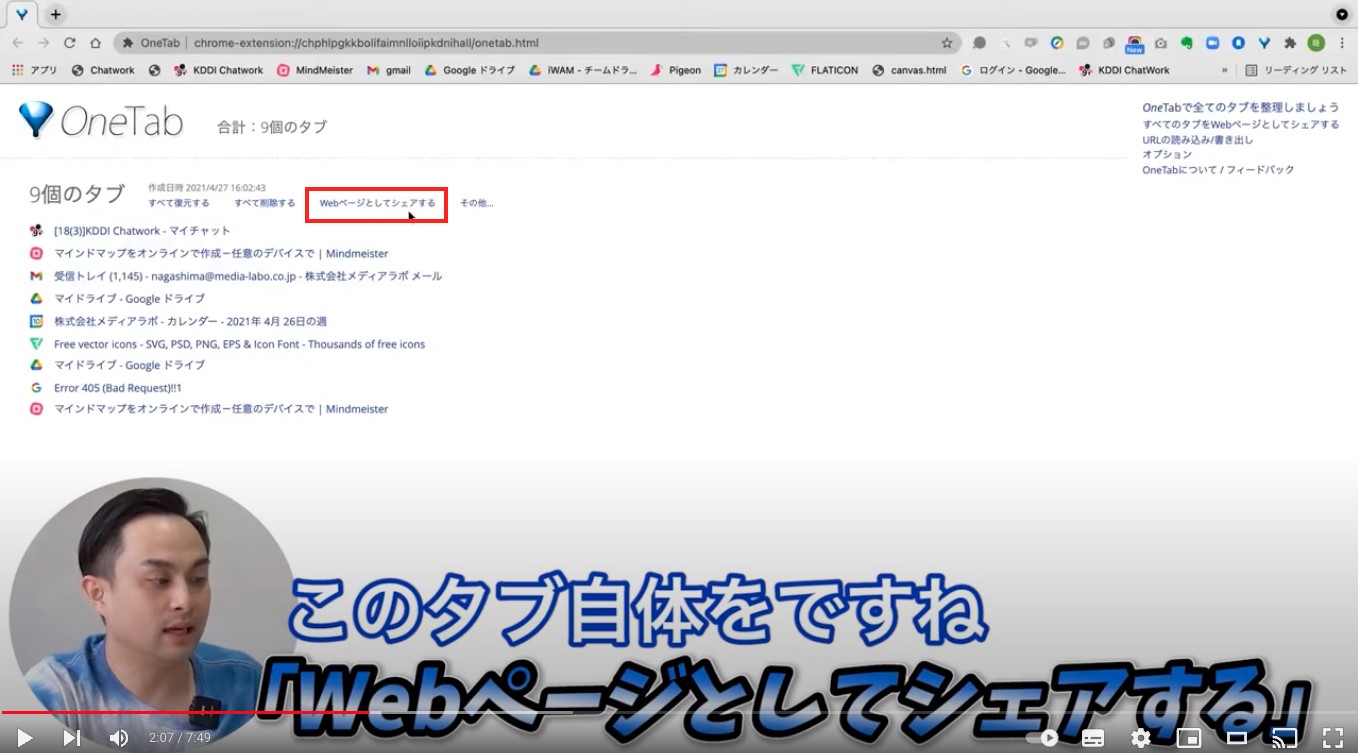Click the browser forward arrow
Image resolution: width=1358 pixels, height=753 pixels.
(43, 43)
